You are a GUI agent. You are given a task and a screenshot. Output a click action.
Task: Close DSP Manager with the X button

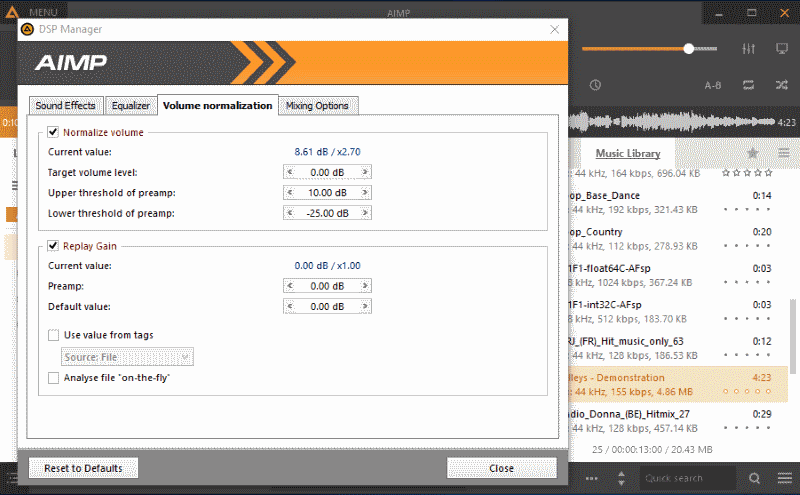555,30
